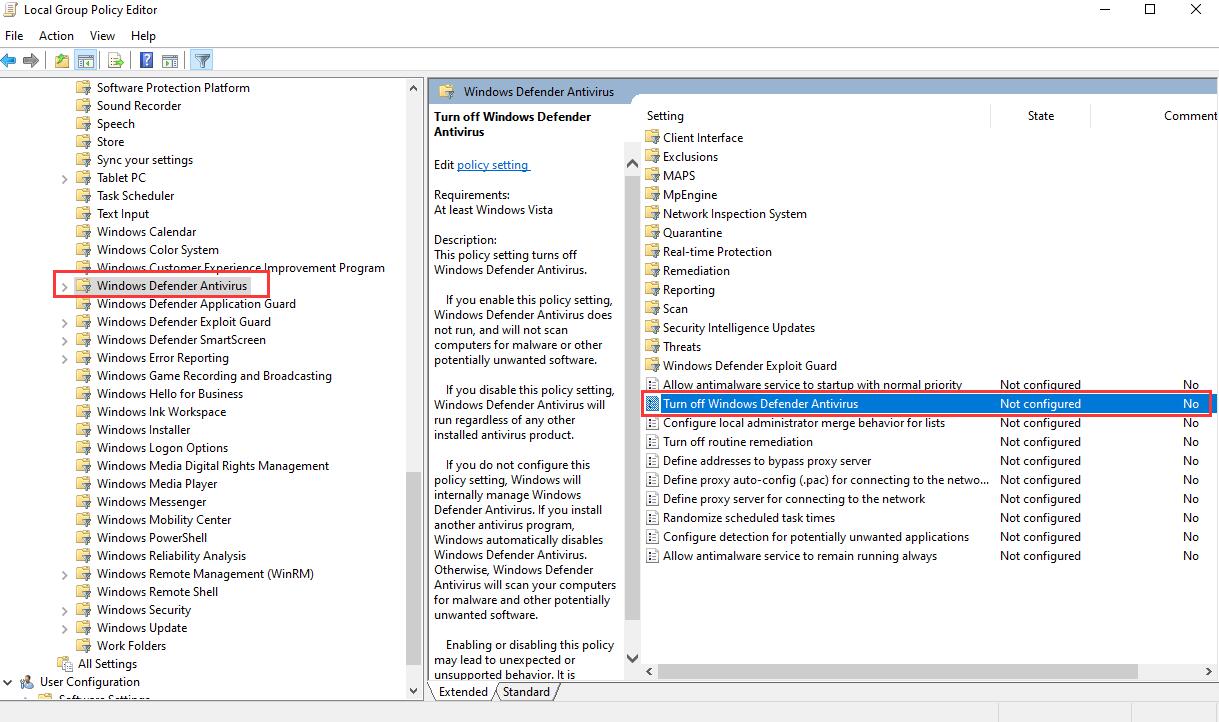Click the Remediation folder icon

(x=653, y=271)
